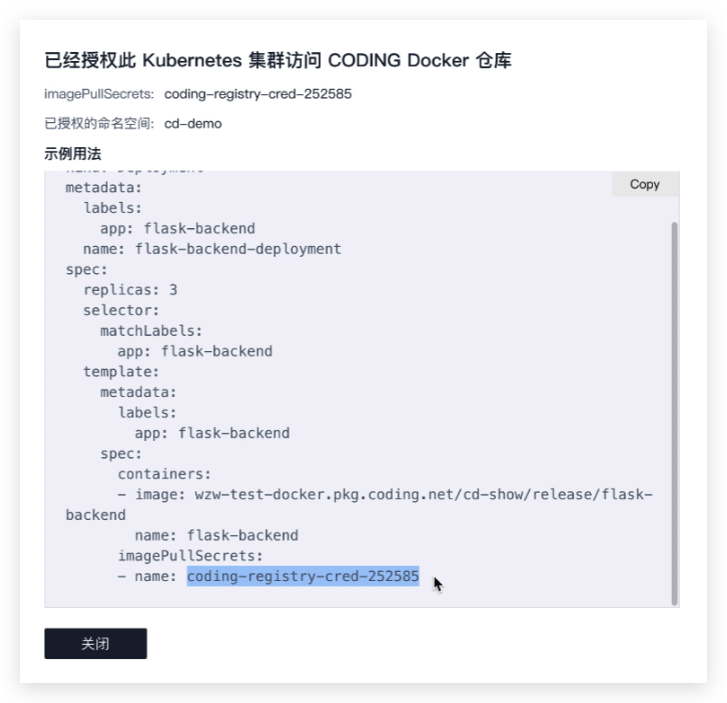Screen dimensions: 727x703
Task: Click the 'replicas: 3' line
Action: pyautogui.click(x=130, y=290)
